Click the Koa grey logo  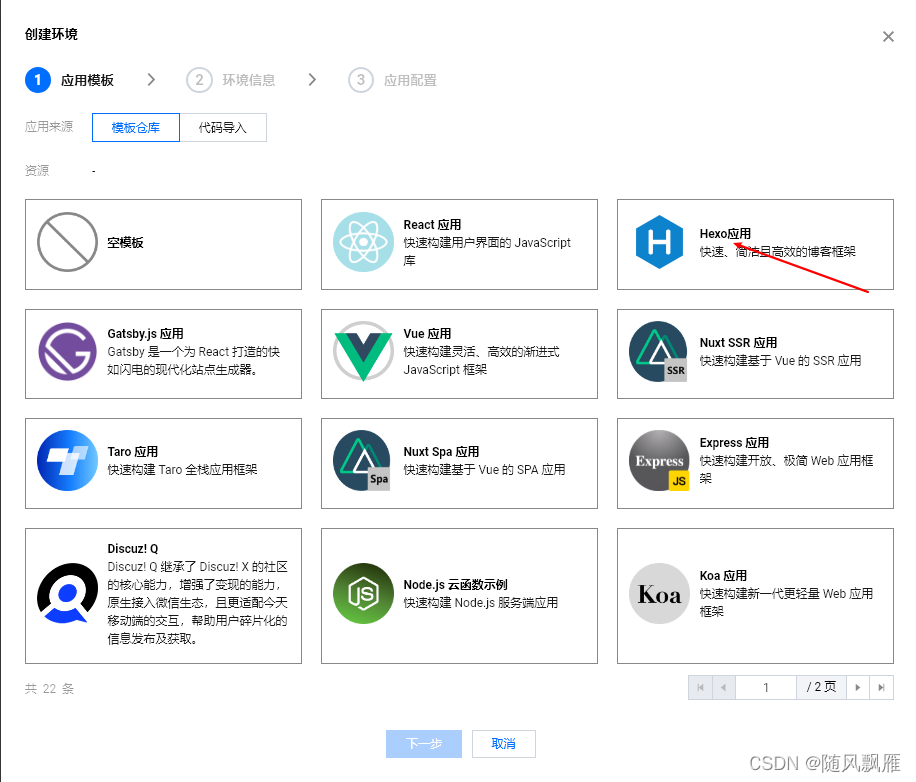[x=659, y=593]
